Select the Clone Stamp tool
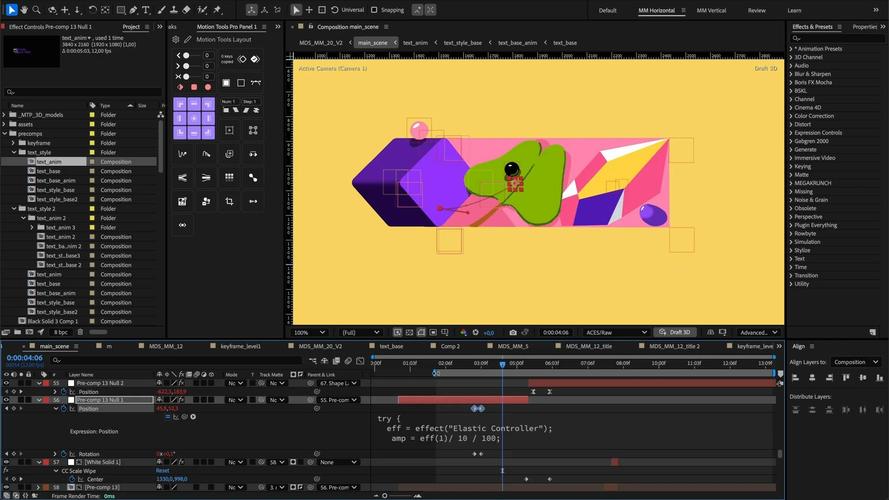Viewport: 889px width, 500px height. point(173,10)
